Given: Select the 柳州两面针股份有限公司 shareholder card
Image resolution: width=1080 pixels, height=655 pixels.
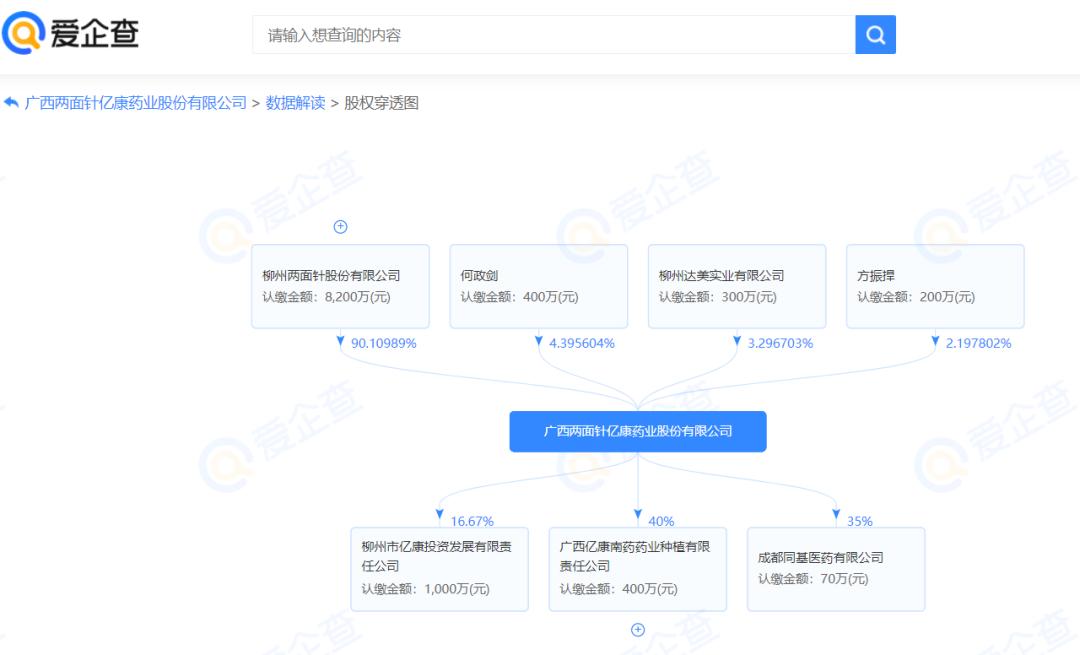Looking at the screenshot, I should coord(340,286).
